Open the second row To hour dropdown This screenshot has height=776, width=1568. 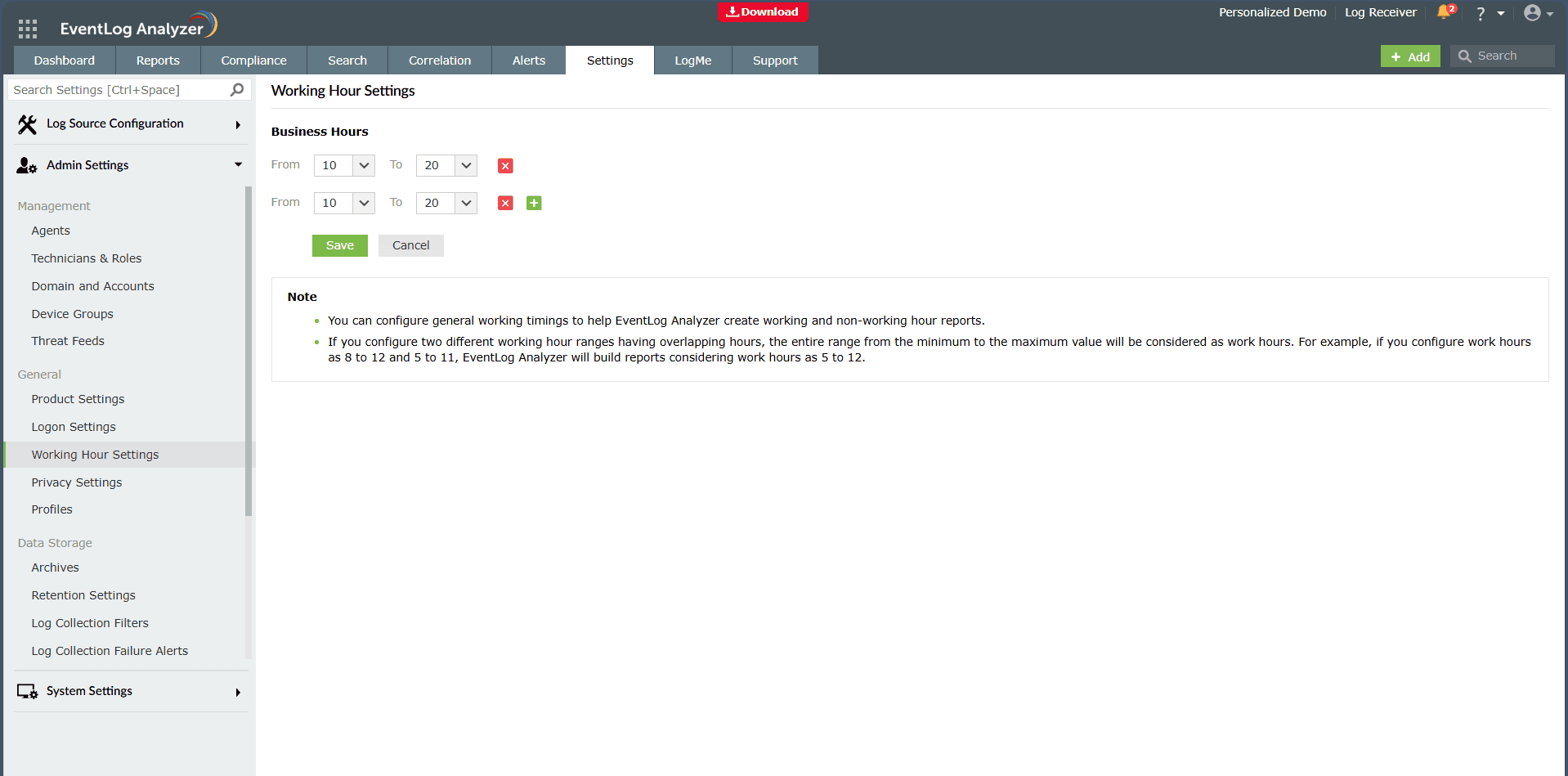(x=446, y=204)
